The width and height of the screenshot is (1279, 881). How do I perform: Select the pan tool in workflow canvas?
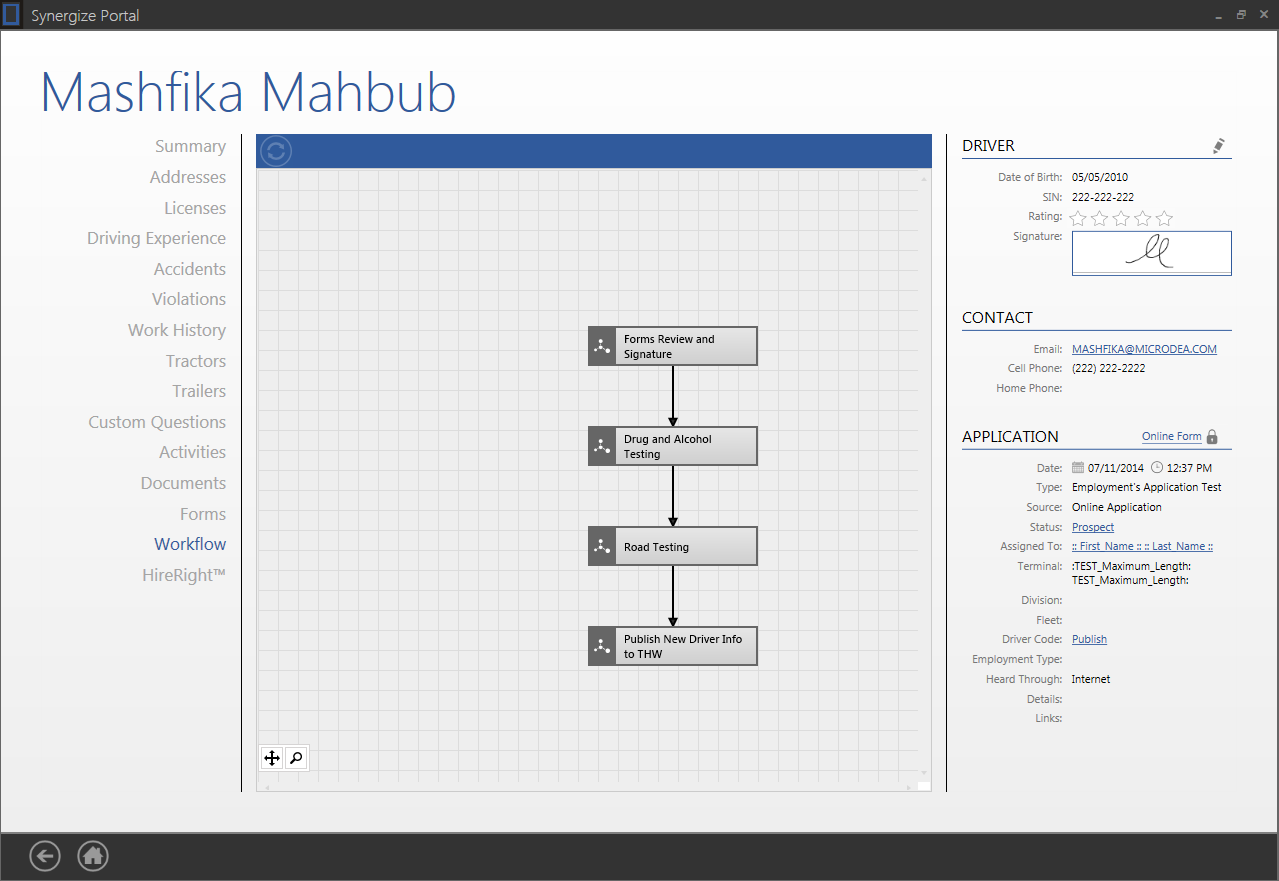tap(271, 758)
